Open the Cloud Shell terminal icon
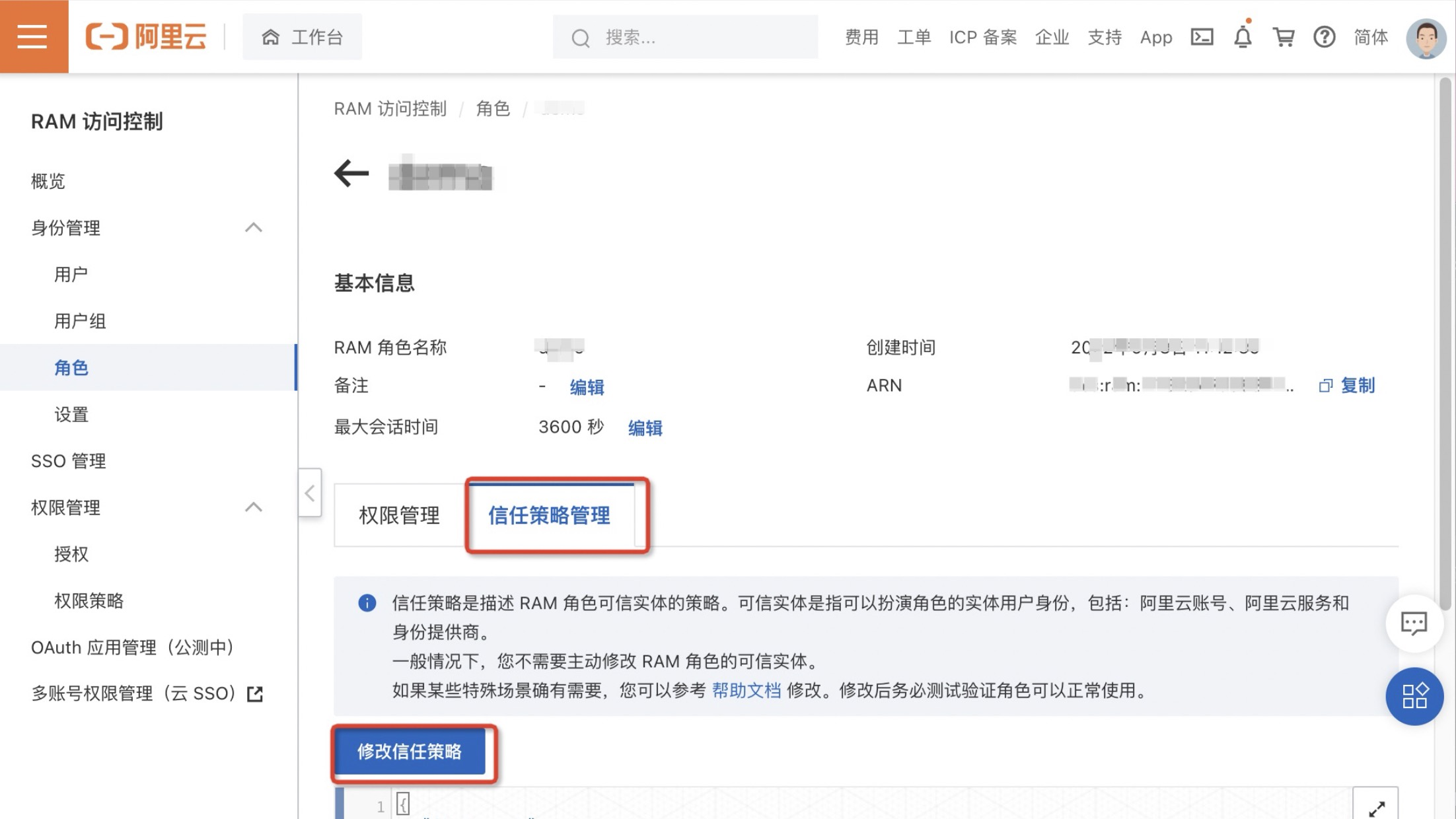This screenshot has width=1456, height=819. (1201, 37)
